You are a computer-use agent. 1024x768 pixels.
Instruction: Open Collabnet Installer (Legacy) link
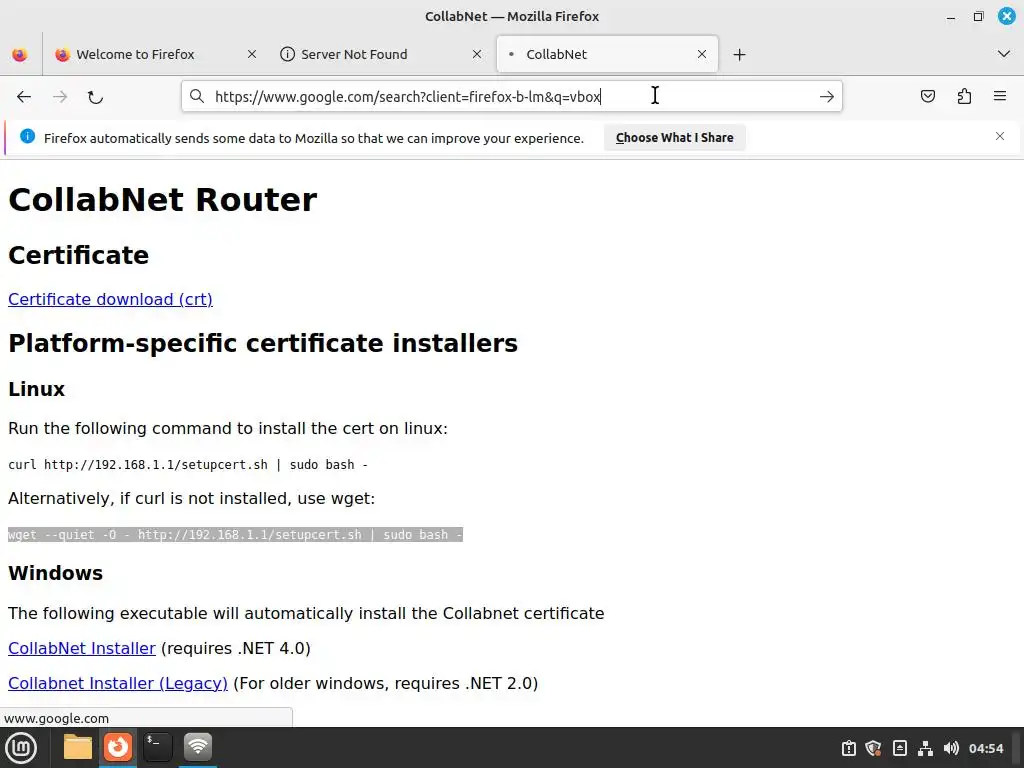118,683
